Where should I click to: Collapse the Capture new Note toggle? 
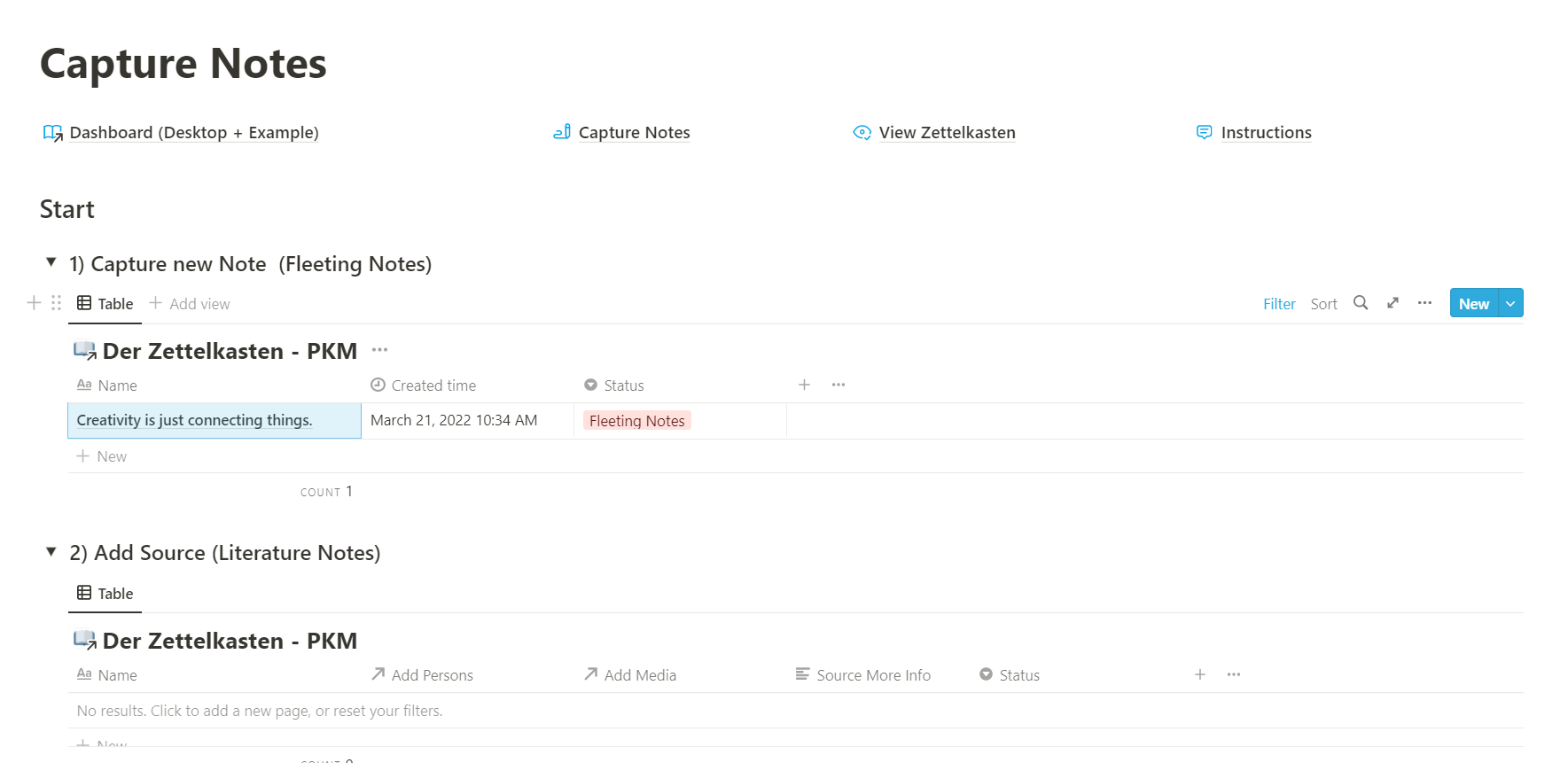coord(51,262)
